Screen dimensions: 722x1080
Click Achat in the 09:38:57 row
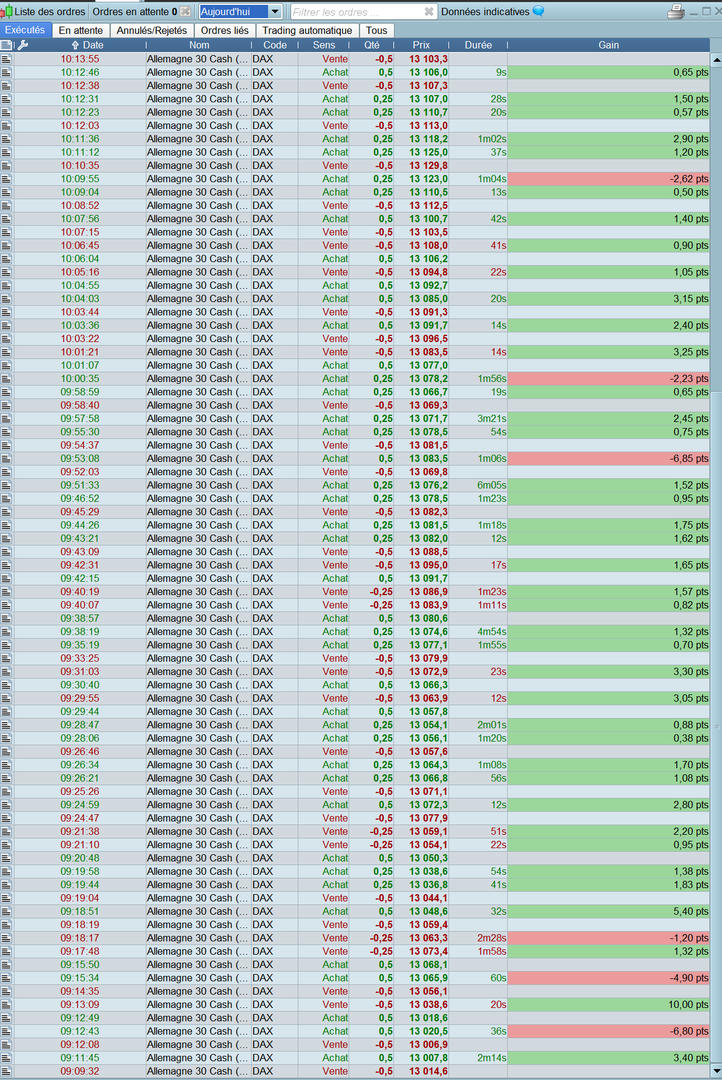335,619
